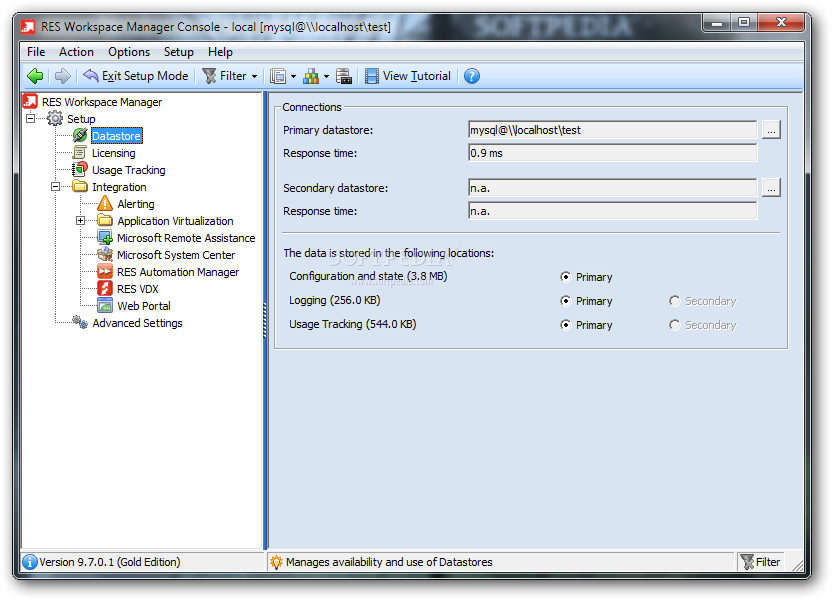Open the dropdown arrow beside colored blocks icon
The height and width of the screenshot is (600, 832).
[x=326, y=77]
